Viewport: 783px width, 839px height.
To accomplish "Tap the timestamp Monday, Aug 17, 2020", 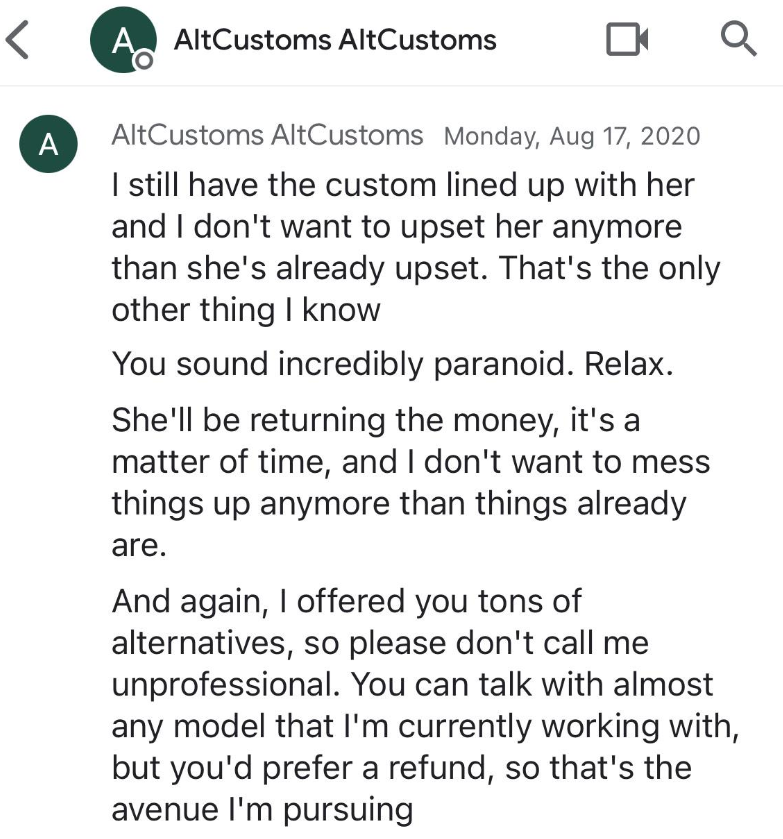I will pos(572,136).
